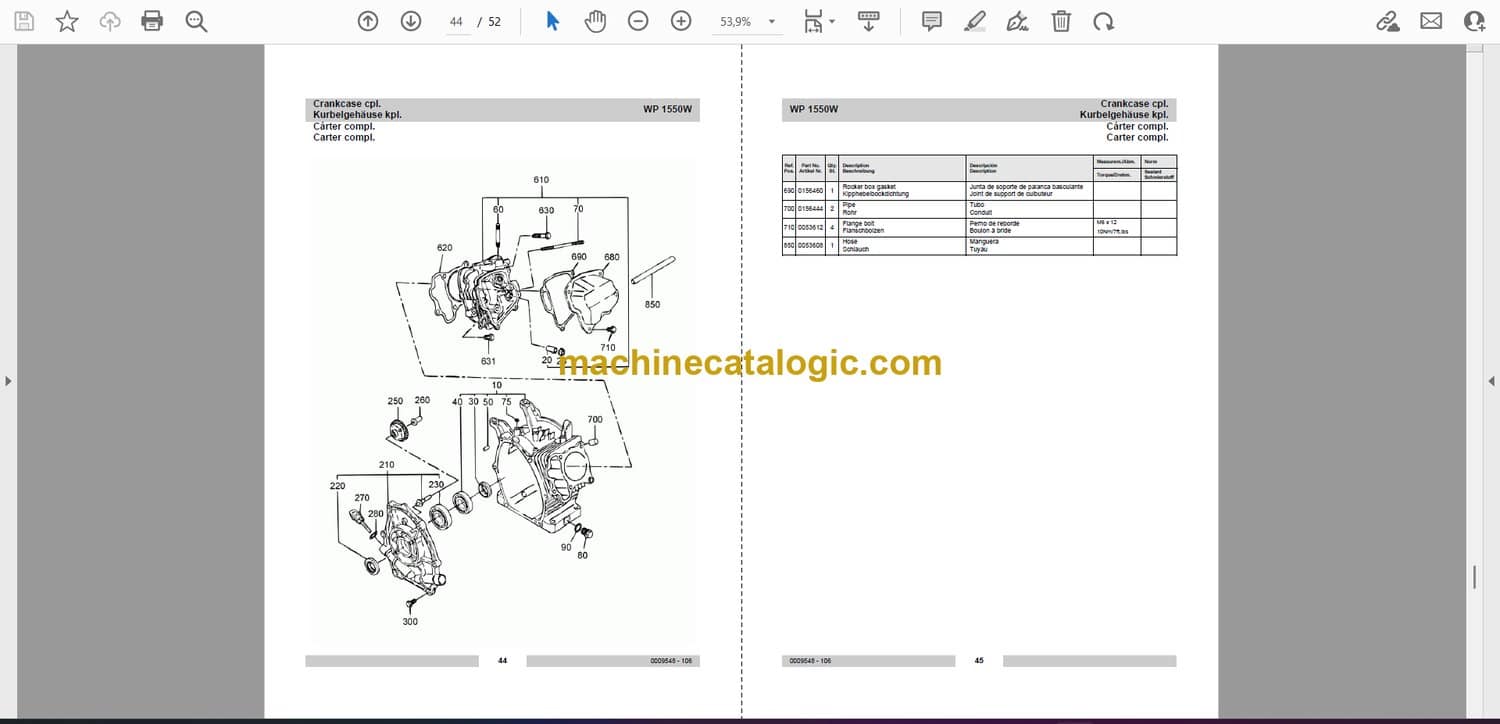Click the current page number field
This screenshot has height=724, width=1500.
pyautogui.click(x=456, y=21)
